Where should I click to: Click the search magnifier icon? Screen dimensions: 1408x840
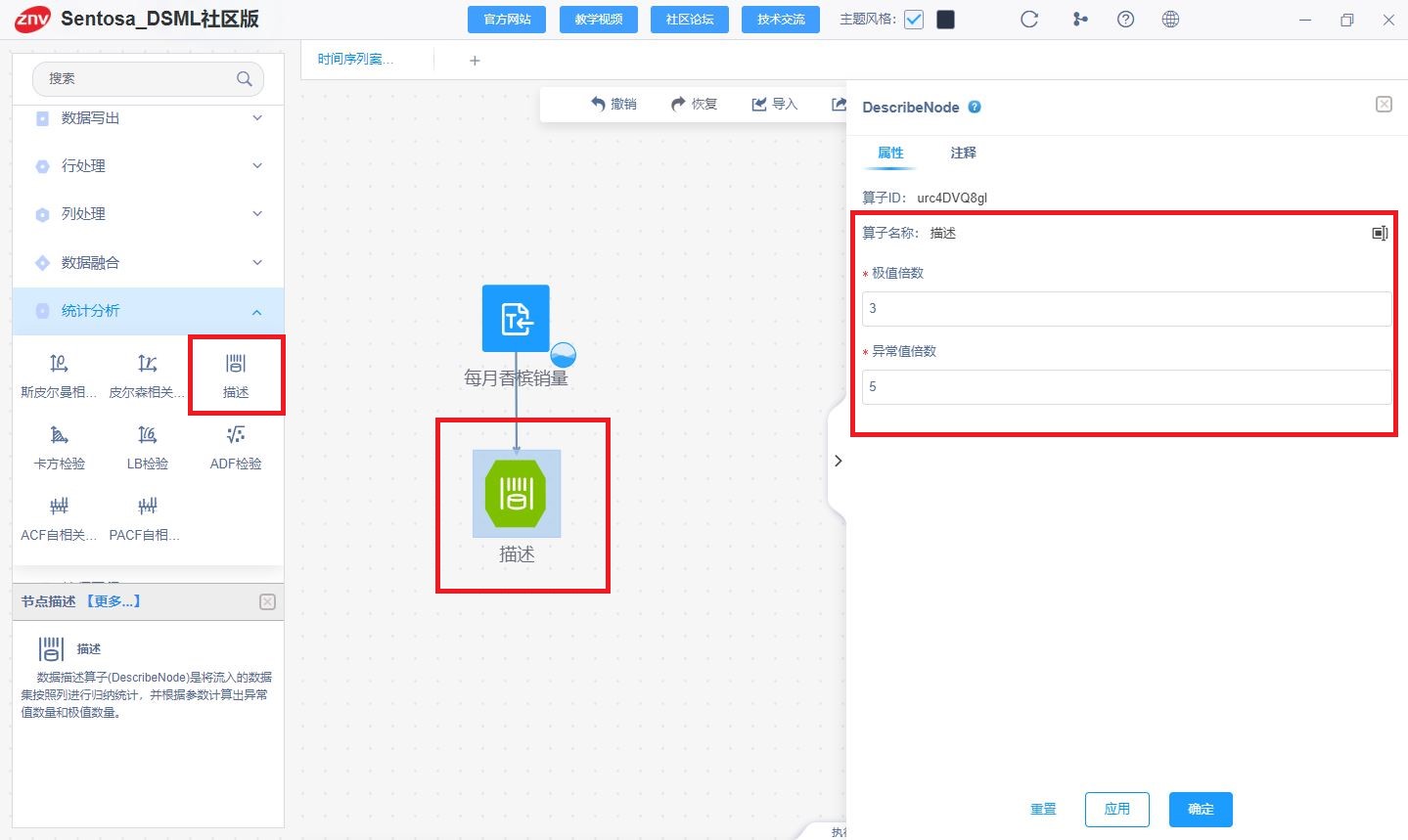point(245,79)
